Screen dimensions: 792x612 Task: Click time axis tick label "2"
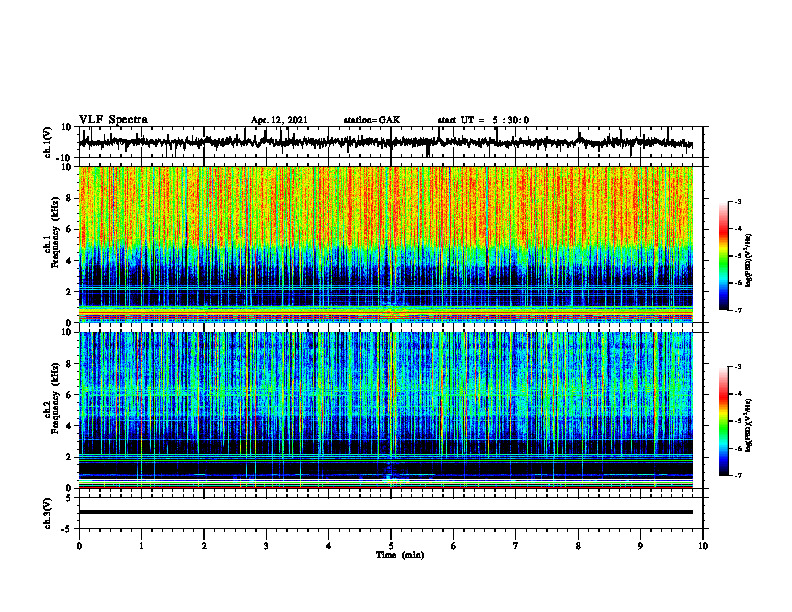click(x=204, y=546)
